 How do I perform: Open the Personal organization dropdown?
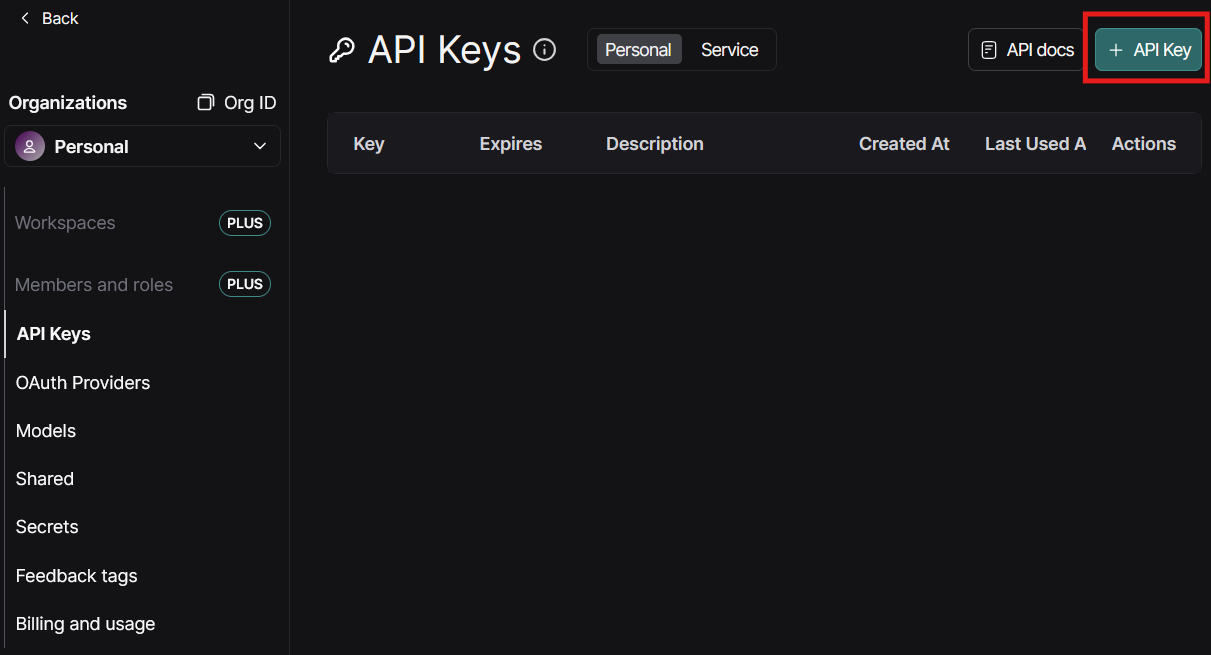142,146
